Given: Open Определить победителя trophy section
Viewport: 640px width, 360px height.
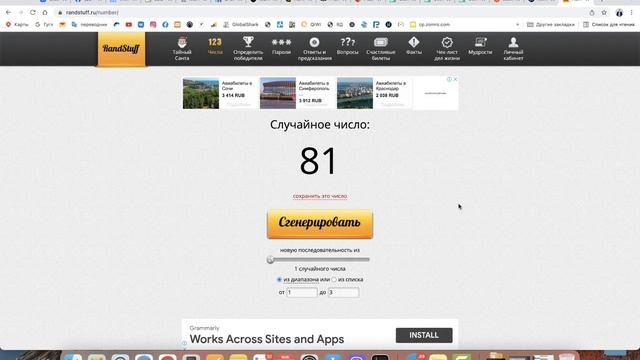Looking at the screenshot, I should pyautogui.click(x=248, y=49).
